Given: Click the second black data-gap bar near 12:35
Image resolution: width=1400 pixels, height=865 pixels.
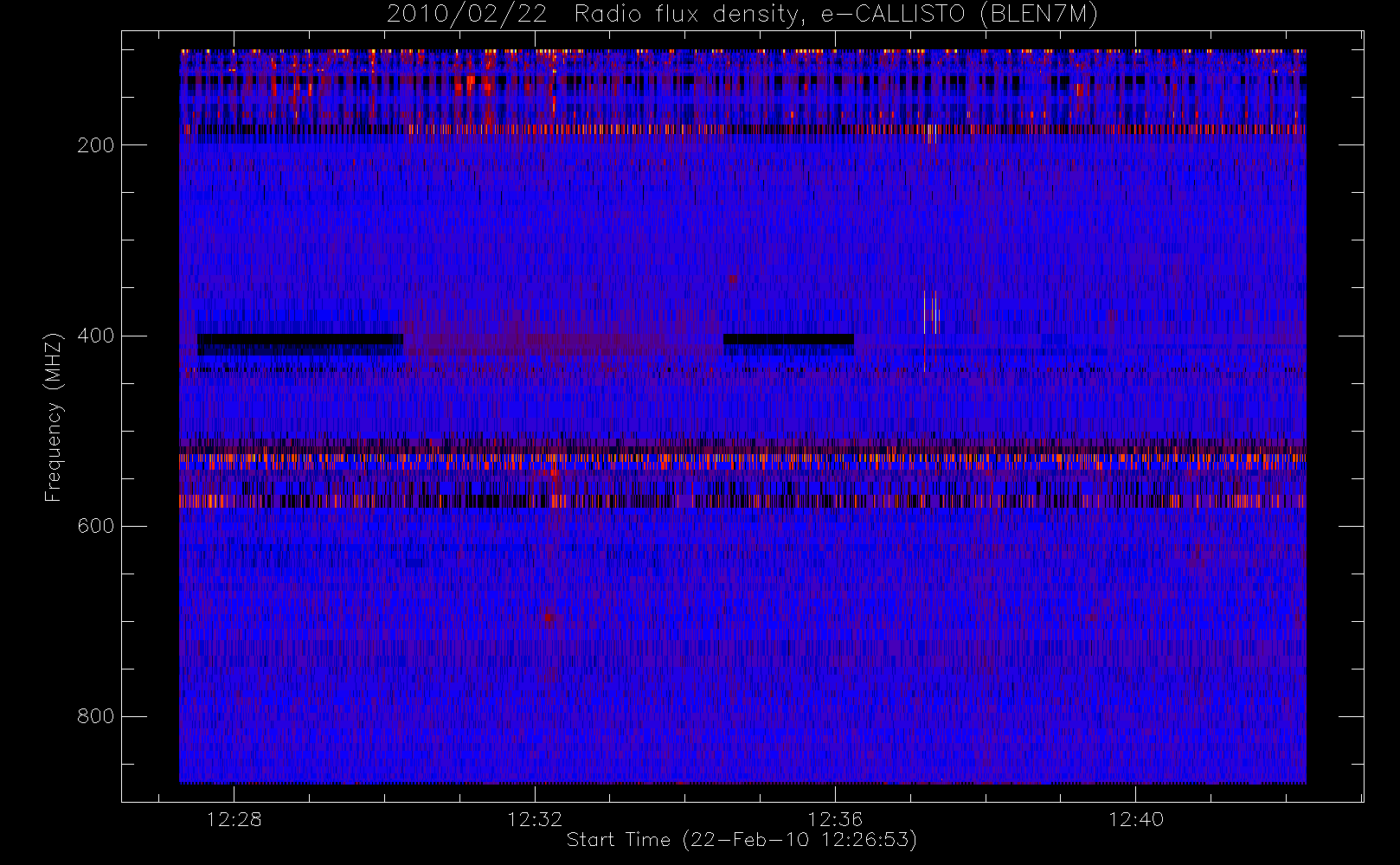Looking at the screenshot, I should (x=788, y=339).
